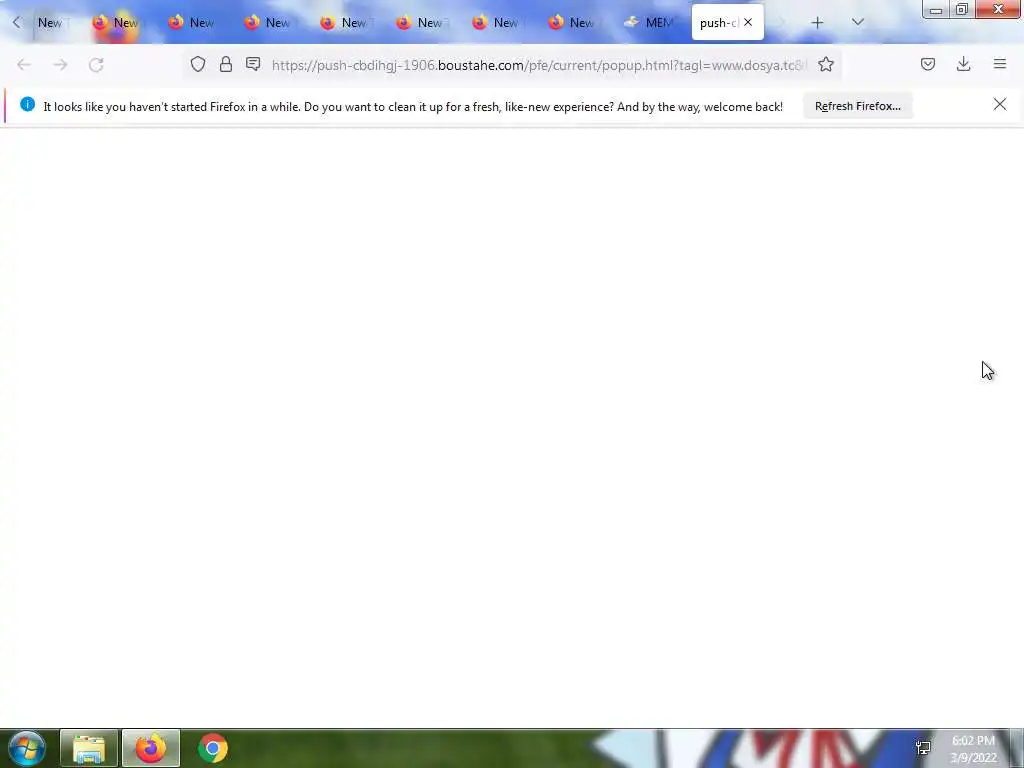
Task: Open the tracking protection shield icon
Action: 198,64
